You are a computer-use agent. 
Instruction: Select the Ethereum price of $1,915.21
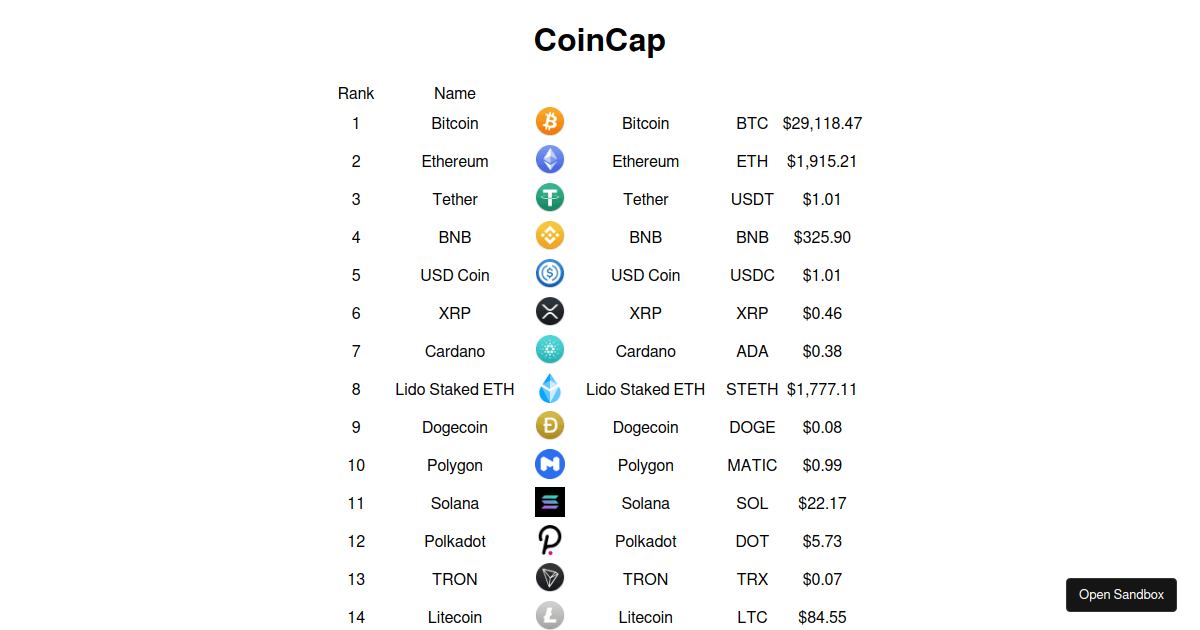(x=822, y=161)
